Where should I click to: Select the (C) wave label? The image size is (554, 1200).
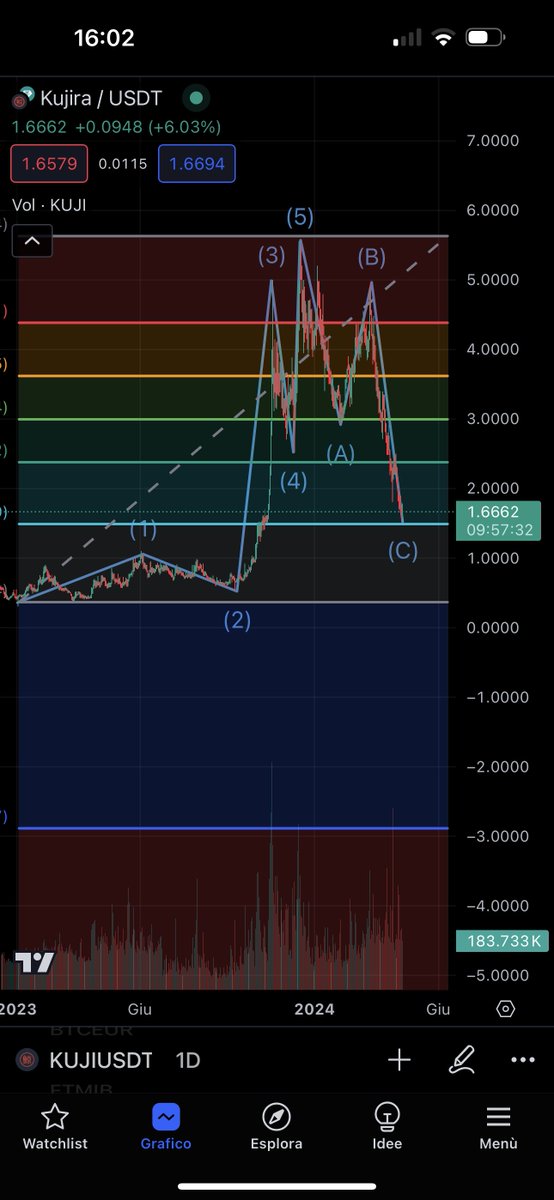(x=403, y=550)
